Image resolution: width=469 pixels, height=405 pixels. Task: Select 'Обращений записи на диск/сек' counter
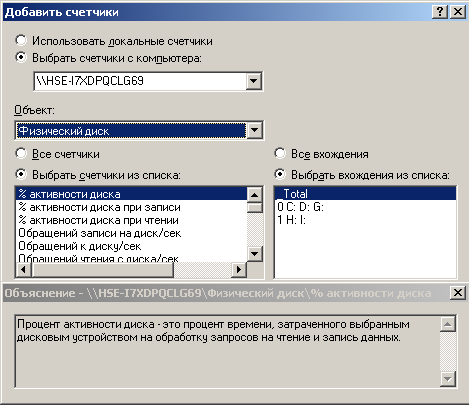(131, 233)
